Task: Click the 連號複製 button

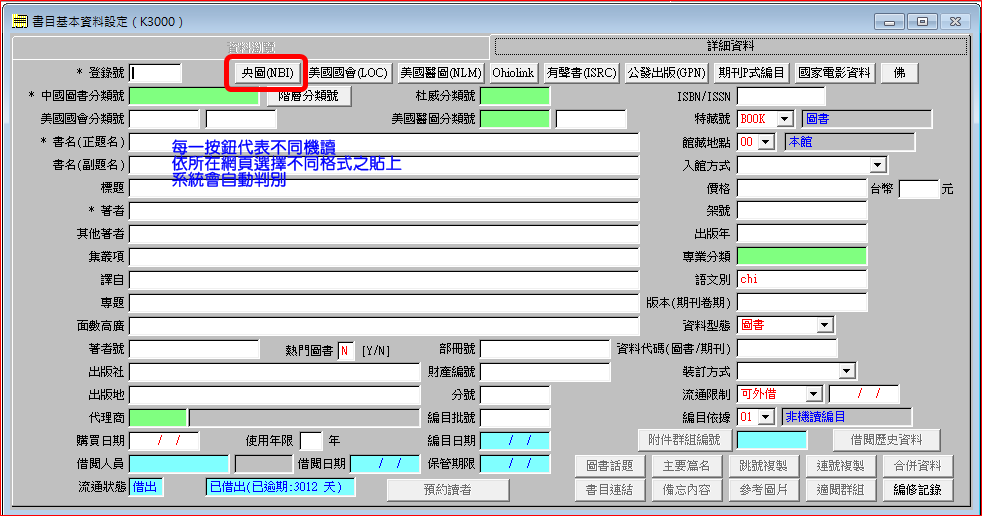Action: [x=840, y=466]
